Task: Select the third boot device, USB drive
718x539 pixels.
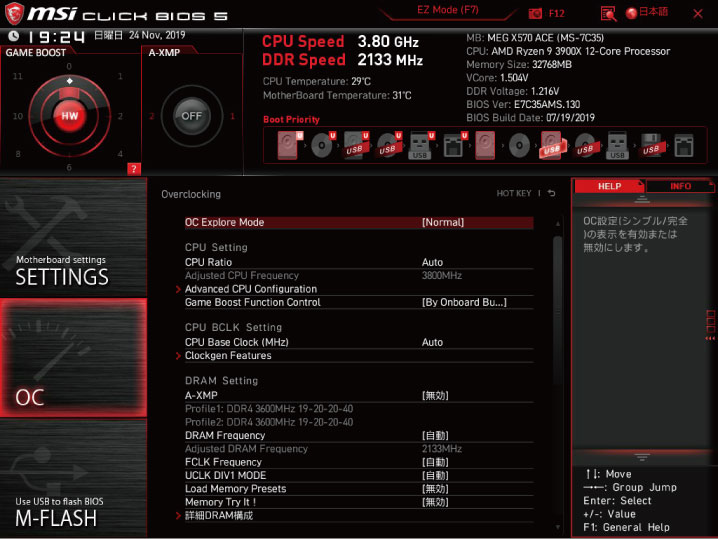Action: [355, 145]
